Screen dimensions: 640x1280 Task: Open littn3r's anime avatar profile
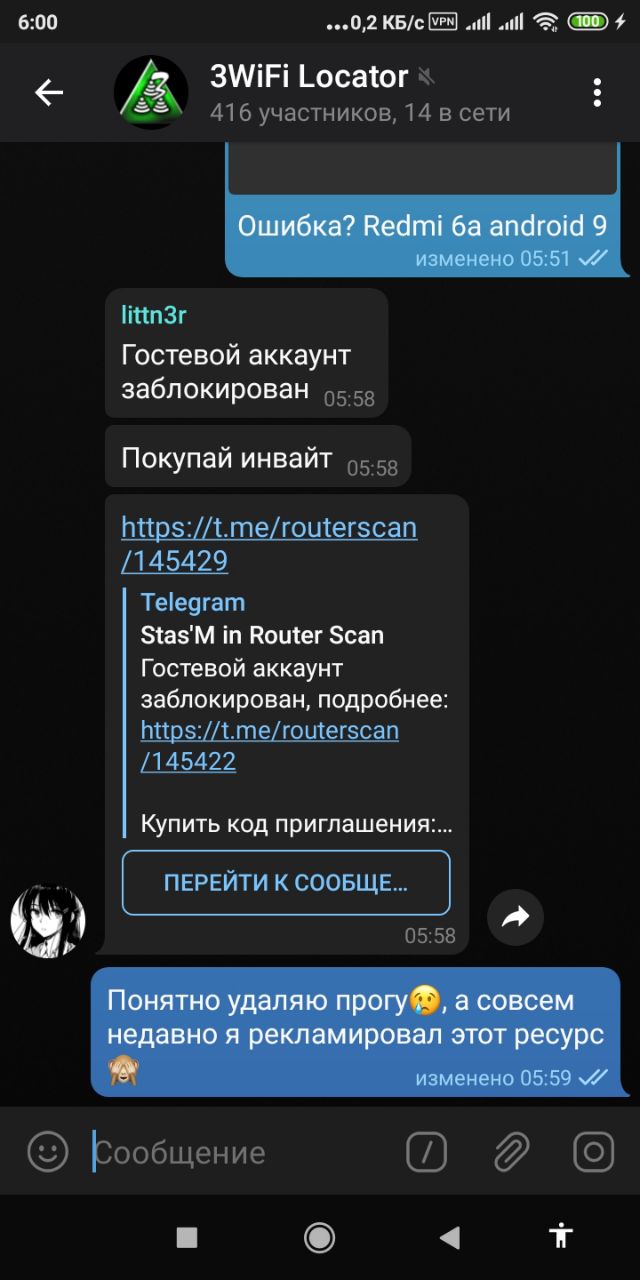click(x=48, y=920)
